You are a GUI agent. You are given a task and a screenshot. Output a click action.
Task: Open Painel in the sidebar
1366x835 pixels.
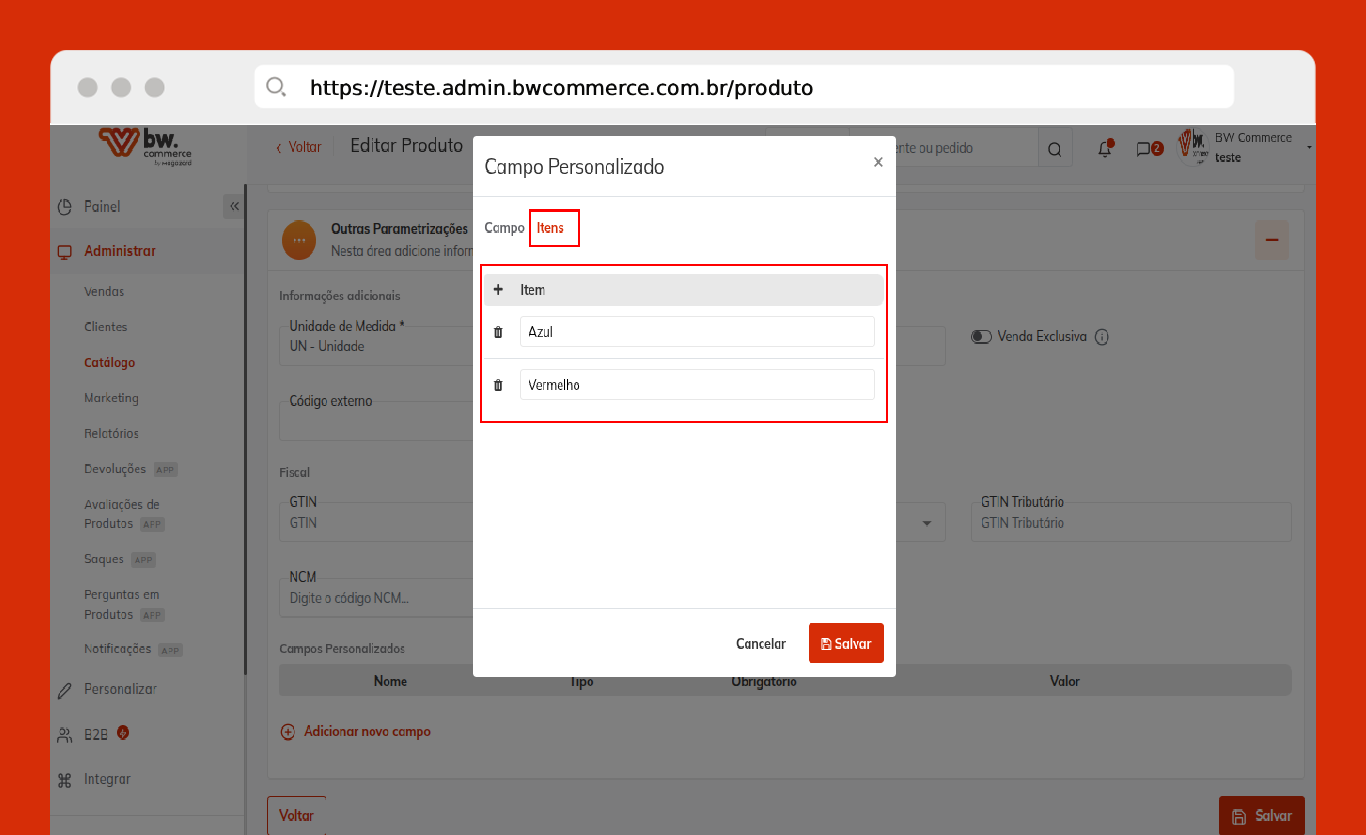coord(102,207)
